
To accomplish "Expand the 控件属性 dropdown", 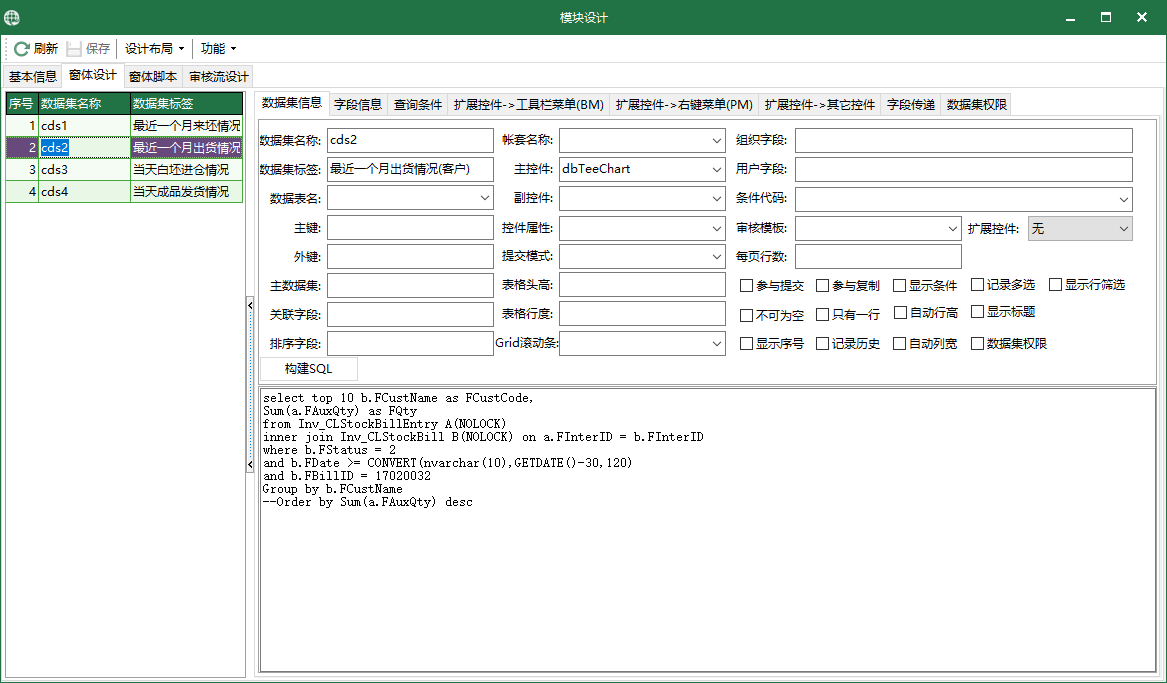I will tap(717, 228).
